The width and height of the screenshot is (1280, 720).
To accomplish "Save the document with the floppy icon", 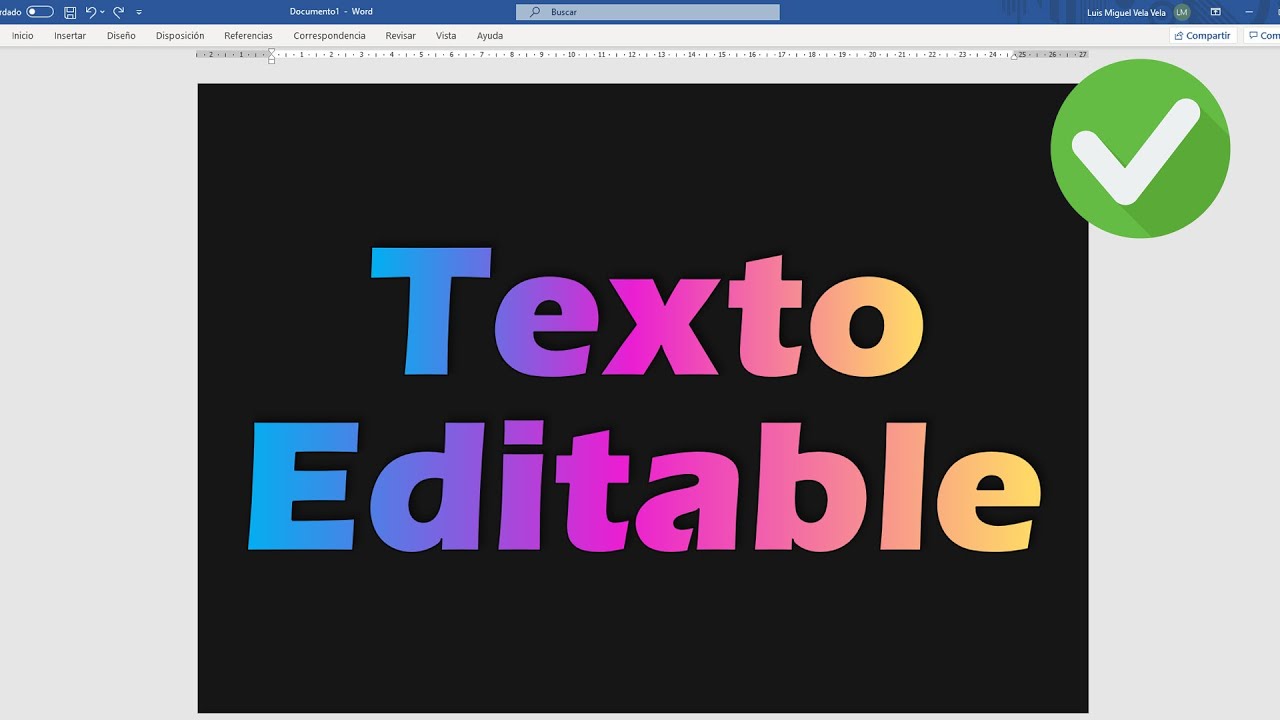I will pyautogui.click(x=70, y=12).
